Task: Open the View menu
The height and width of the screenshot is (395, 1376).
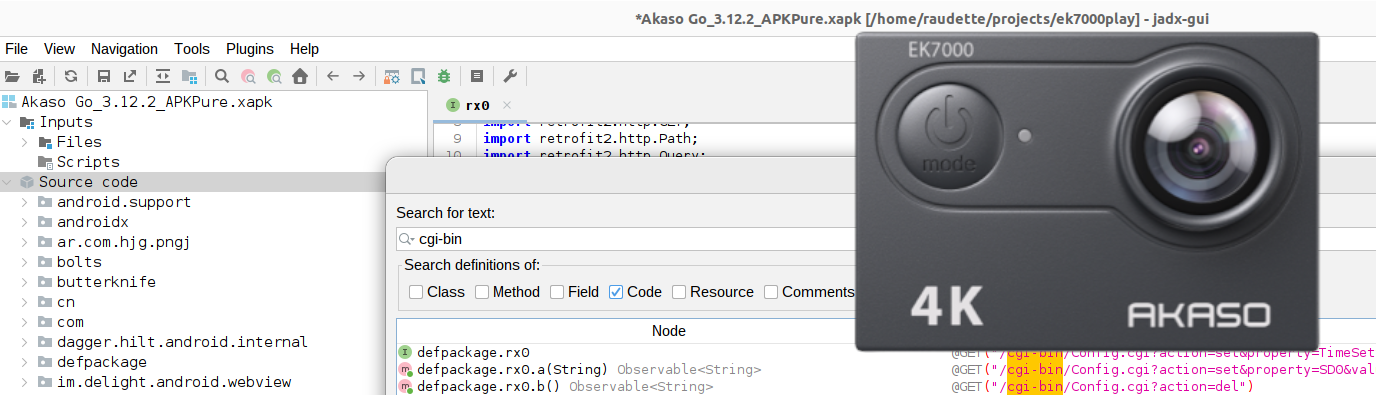Action: [x=59, y=49]
